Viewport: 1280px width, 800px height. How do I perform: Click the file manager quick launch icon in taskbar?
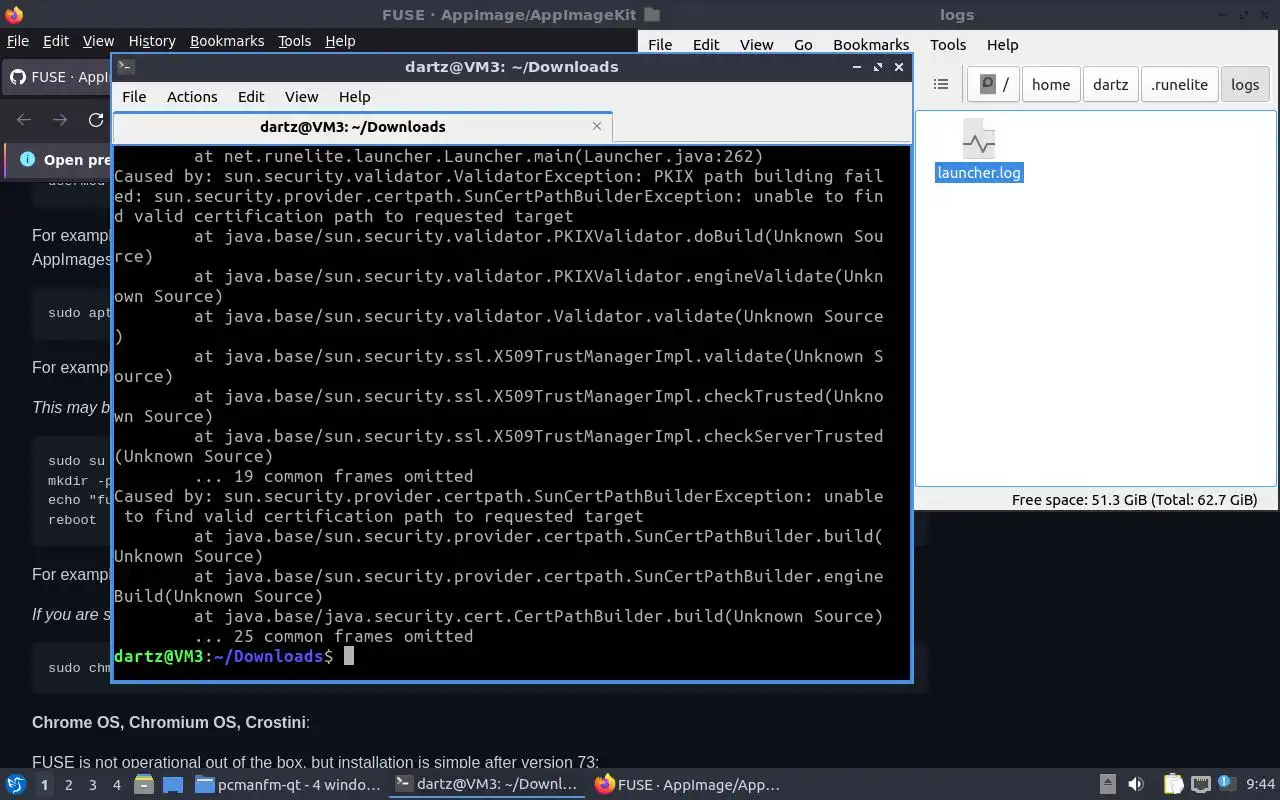click(144, 785)
